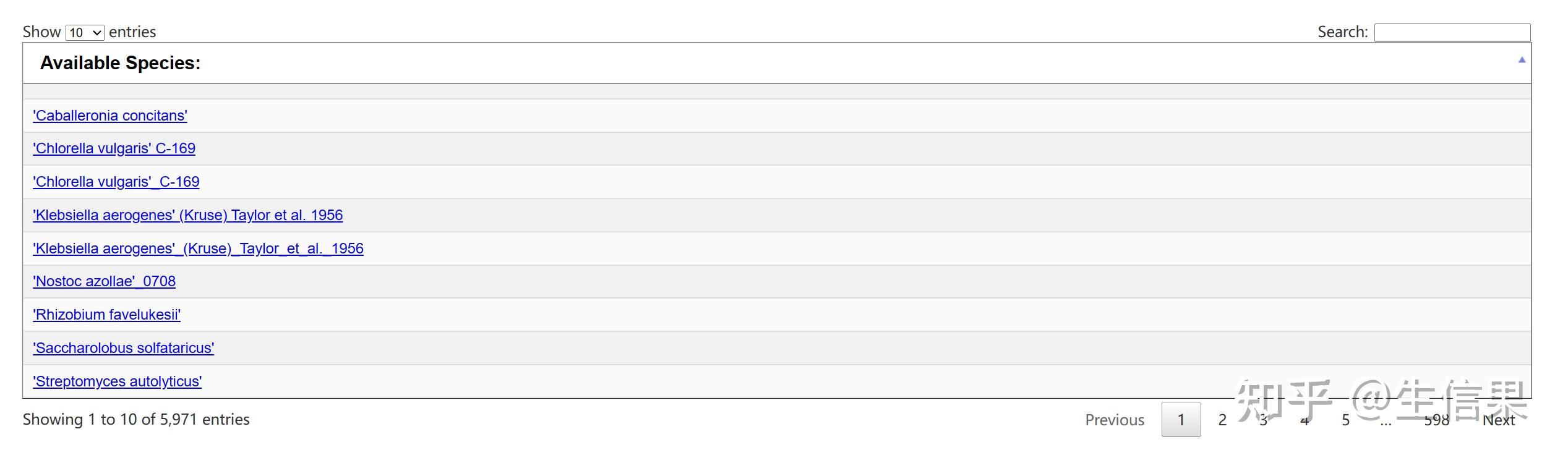The width and height of the screenshot is (1568, 463).
Task: Open 'Klebsiella aerogenes' (Kruse) Taylor et al. 1956
Action: pyautogui.click(x=187, y=215)
